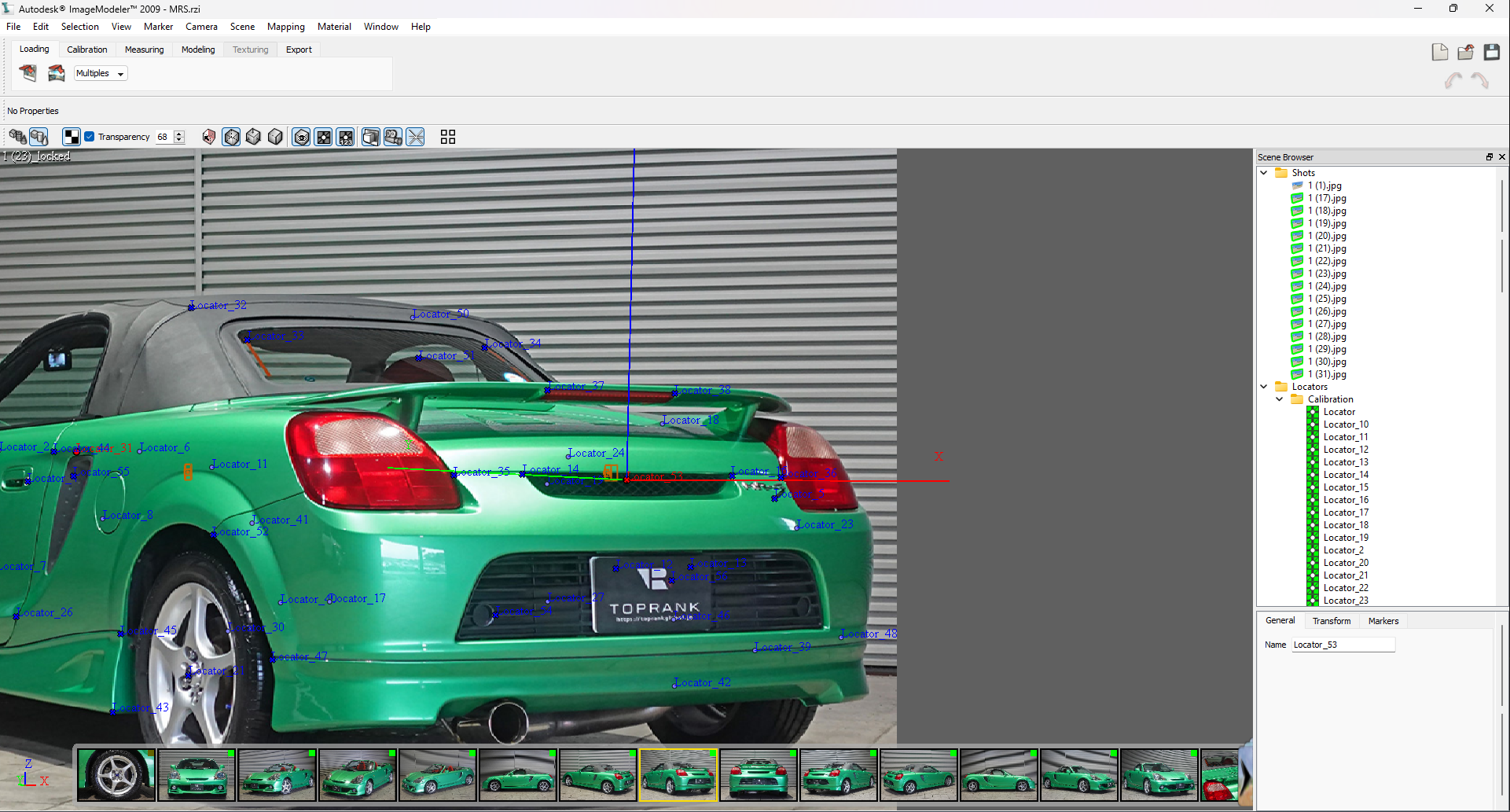Click the Save project floppy icon
The height and width of the screenshot is (812, 1510).
(1492, 52)
